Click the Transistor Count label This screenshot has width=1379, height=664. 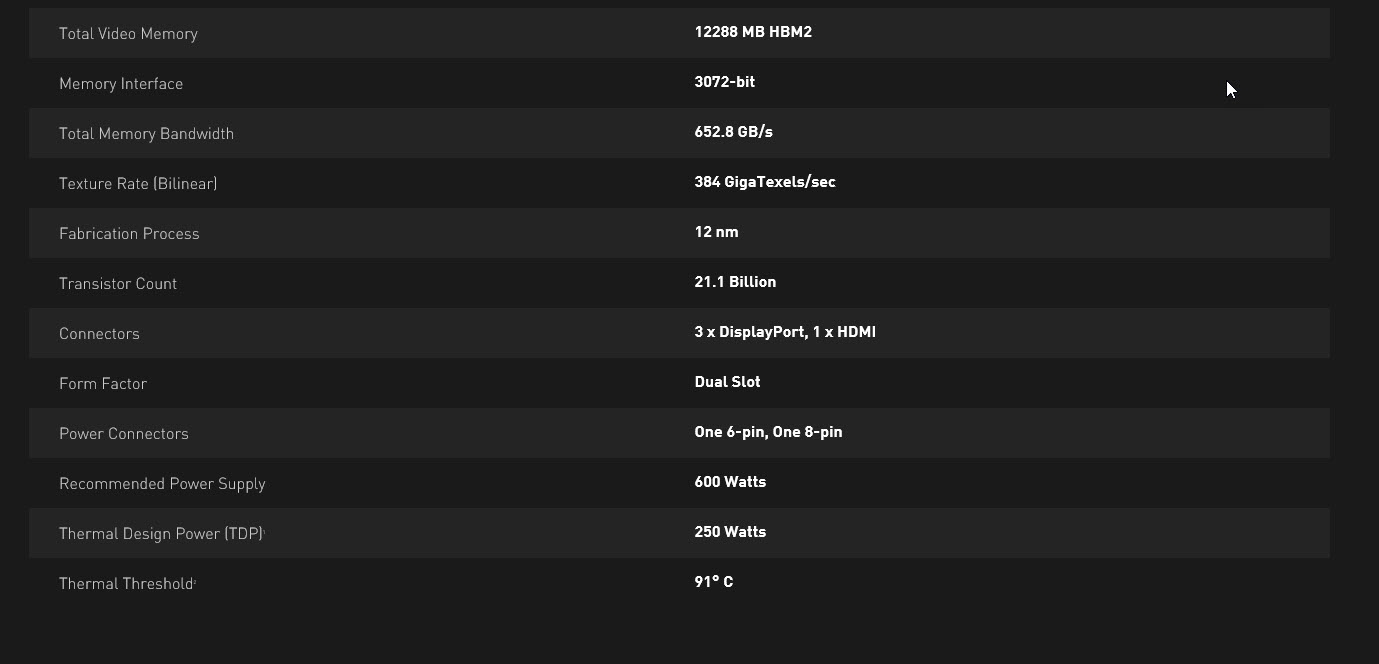(118, 284)
